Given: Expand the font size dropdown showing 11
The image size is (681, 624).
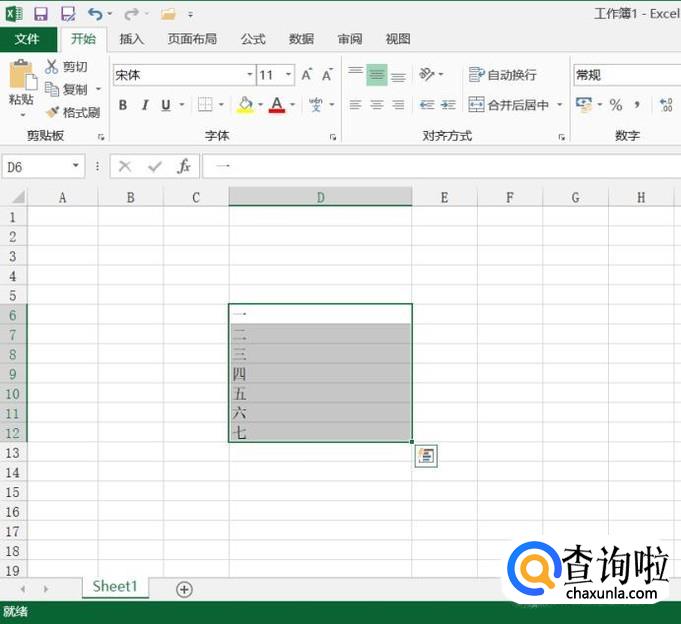Looking at the screenshot, I should click(289, 75).
